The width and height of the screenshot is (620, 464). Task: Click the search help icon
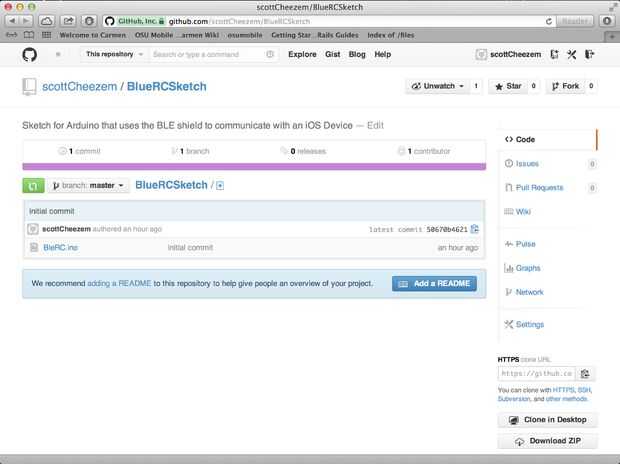tap(270, 54)
